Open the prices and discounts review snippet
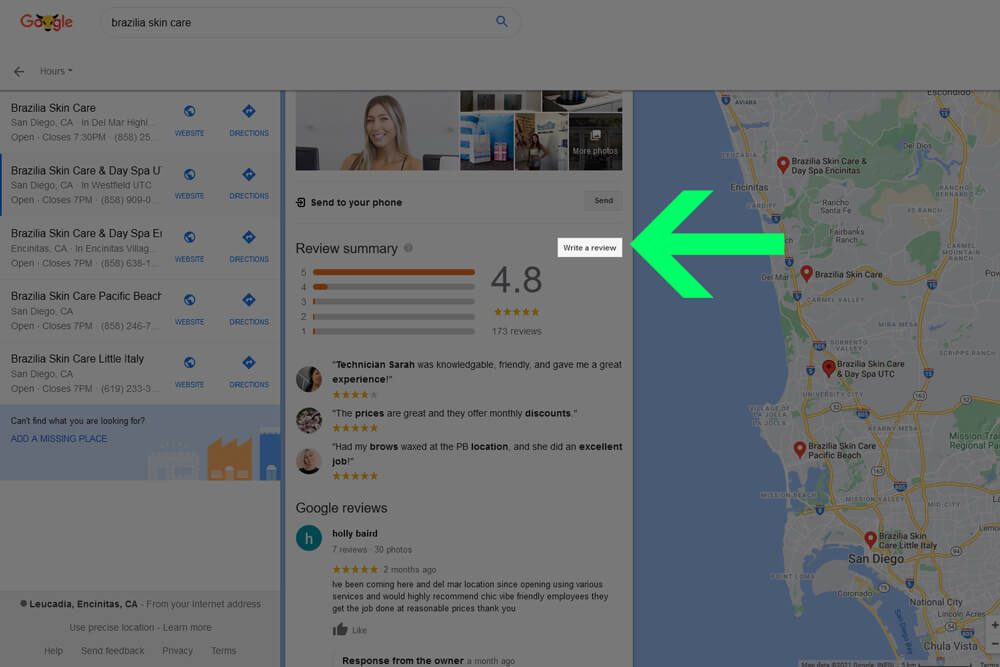The height and width of the screenshot is (667, 1000). (454, 413)
